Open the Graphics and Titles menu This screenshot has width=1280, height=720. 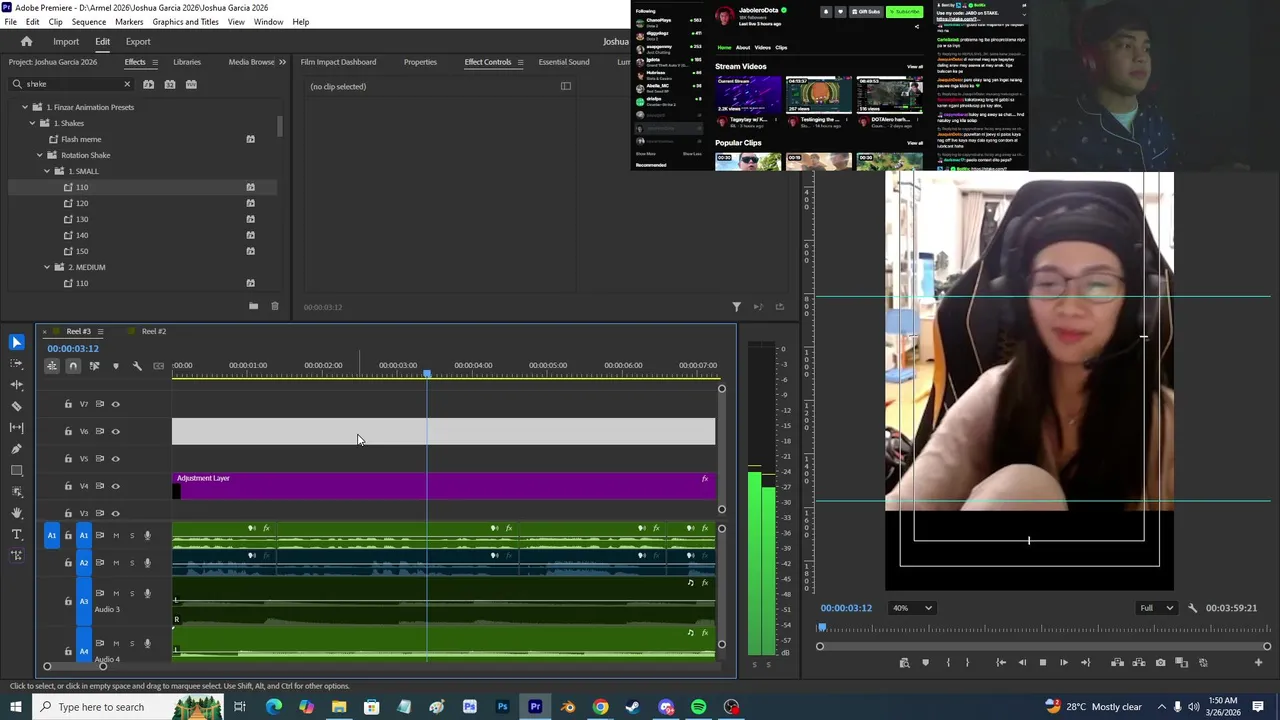(185, 22)
